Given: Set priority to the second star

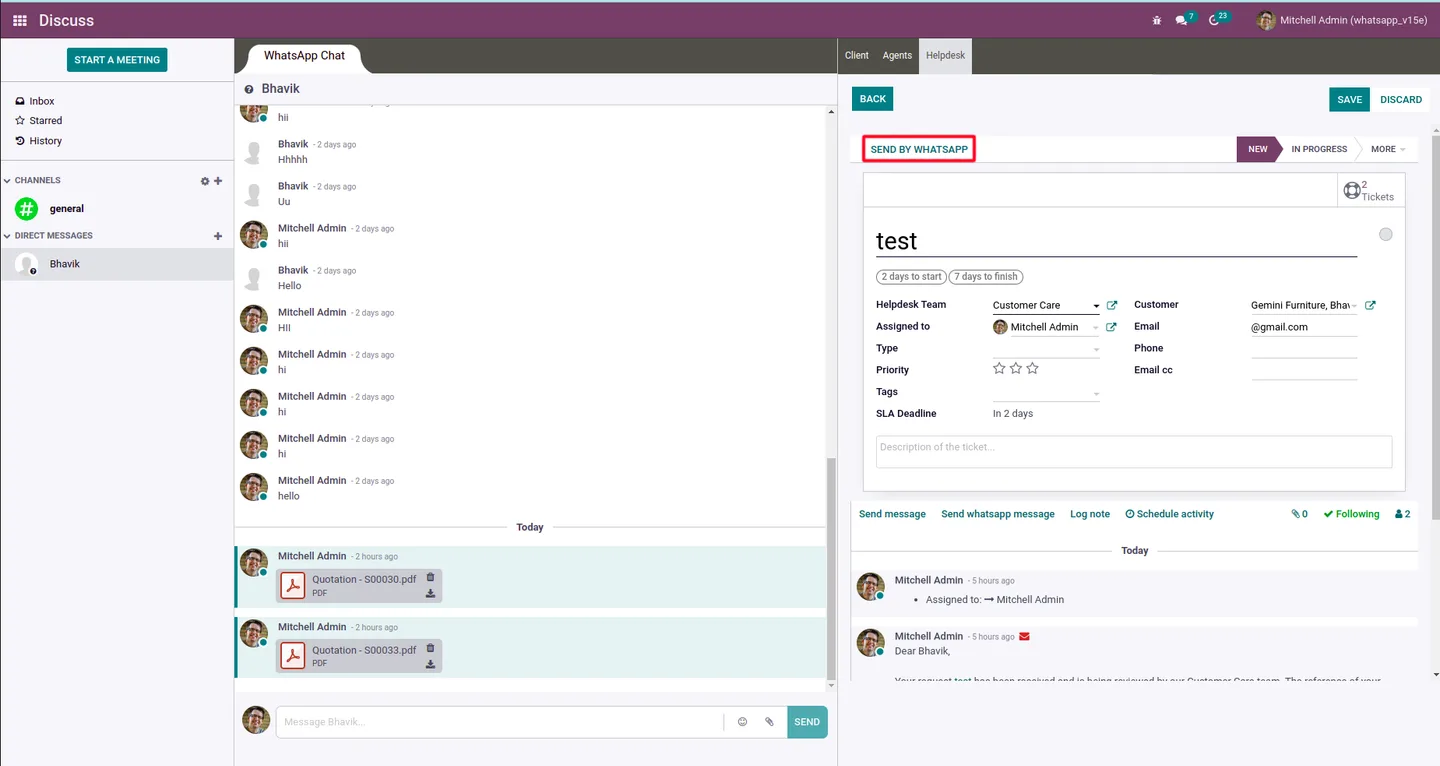Looking at the screenshot, I should [x=1016, y=369].
